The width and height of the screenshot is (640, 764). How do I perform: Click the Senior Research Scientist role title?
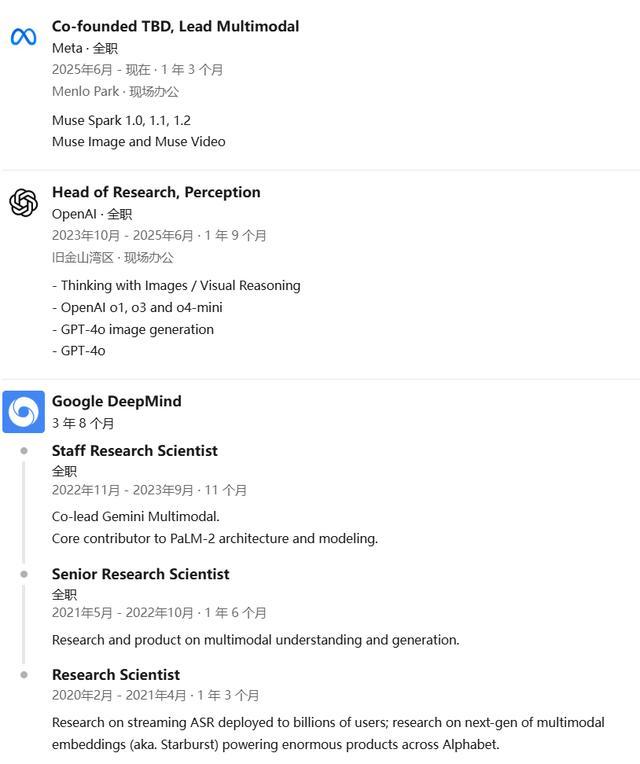pyautogui.click(x=140, y=574)
